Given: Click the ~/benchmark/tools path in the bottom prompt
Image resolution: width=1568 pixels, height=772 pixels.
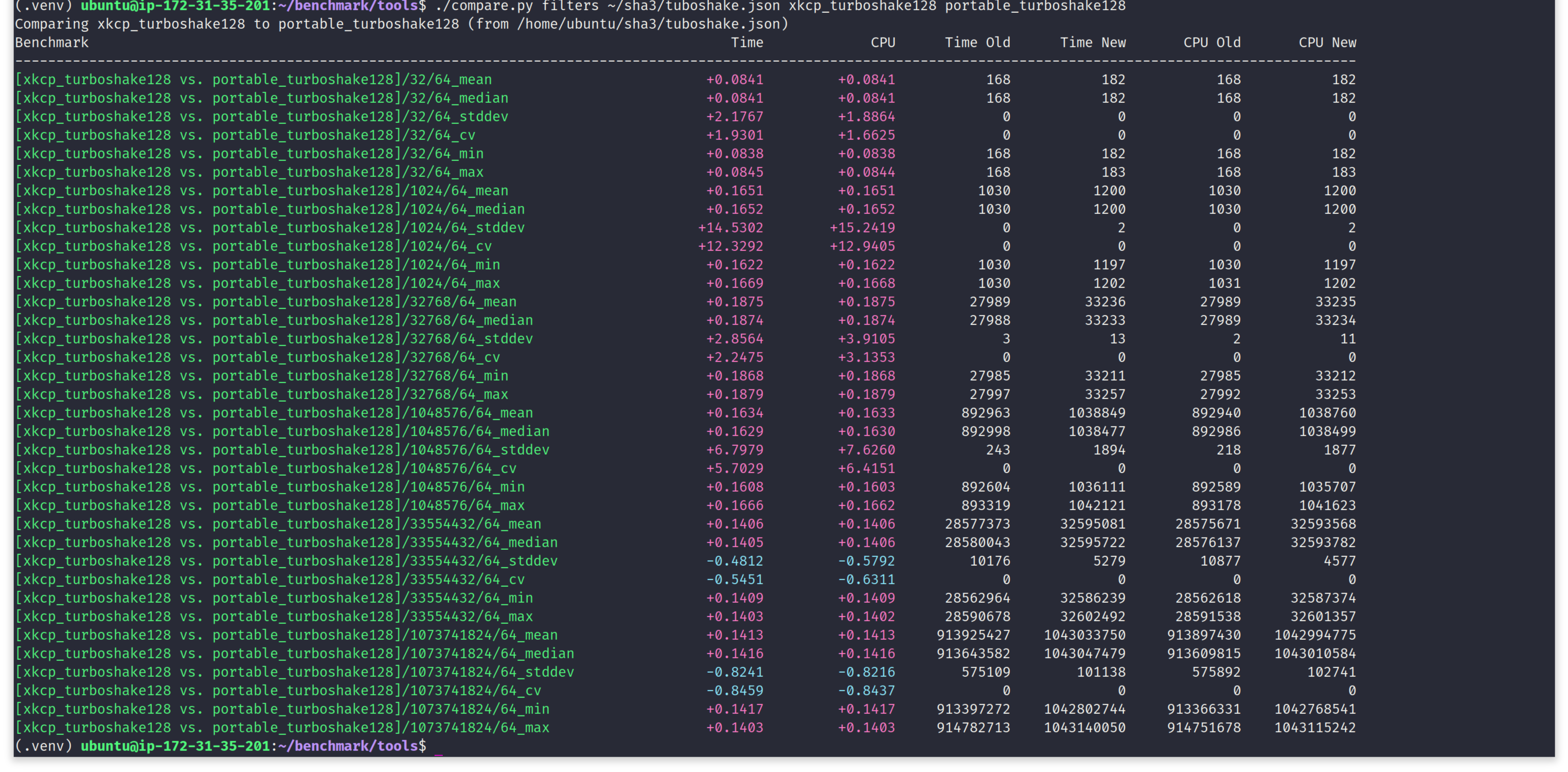Looking at the screenshot, I should (x=348, y=746).
